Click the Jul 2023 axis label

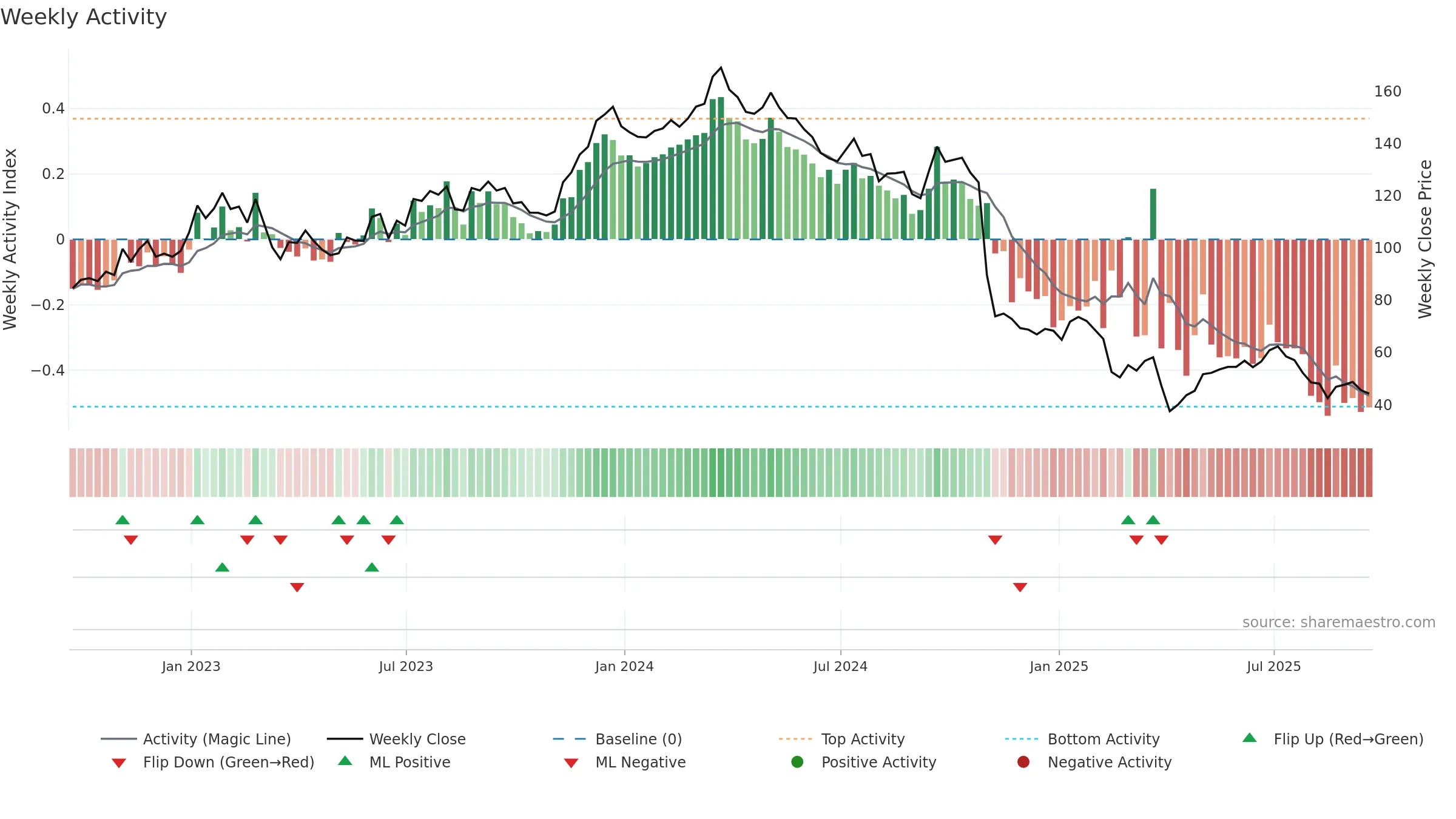[x=406, y=666]
